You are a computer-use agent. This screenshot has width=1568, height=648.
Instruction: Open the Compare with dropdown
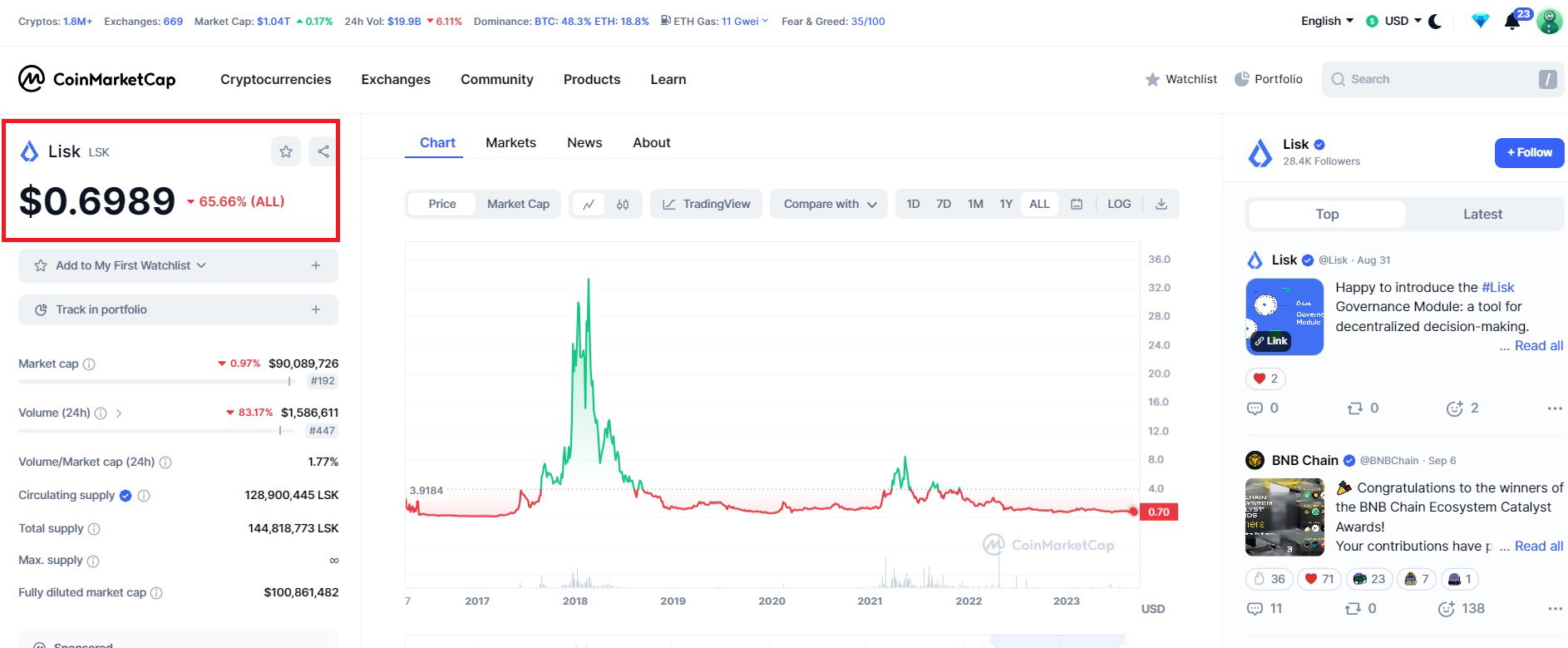pos(829,204)
